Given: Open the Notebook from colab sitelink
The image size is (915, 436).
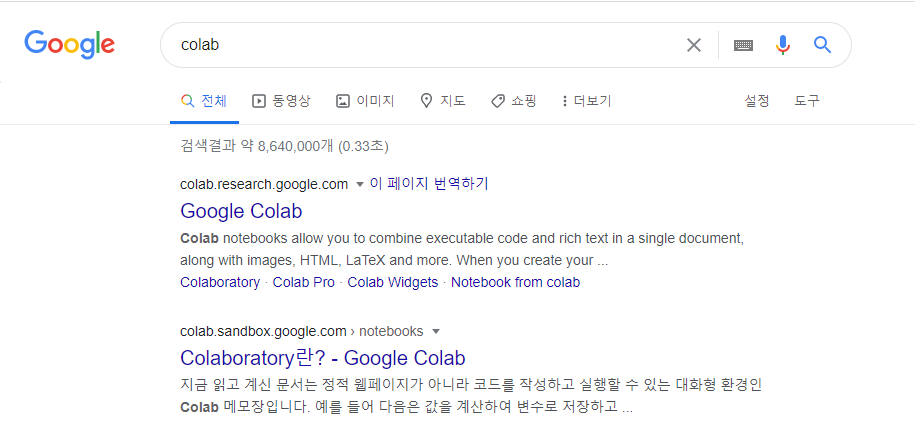Looking at the screenshot, I should 515,282.
